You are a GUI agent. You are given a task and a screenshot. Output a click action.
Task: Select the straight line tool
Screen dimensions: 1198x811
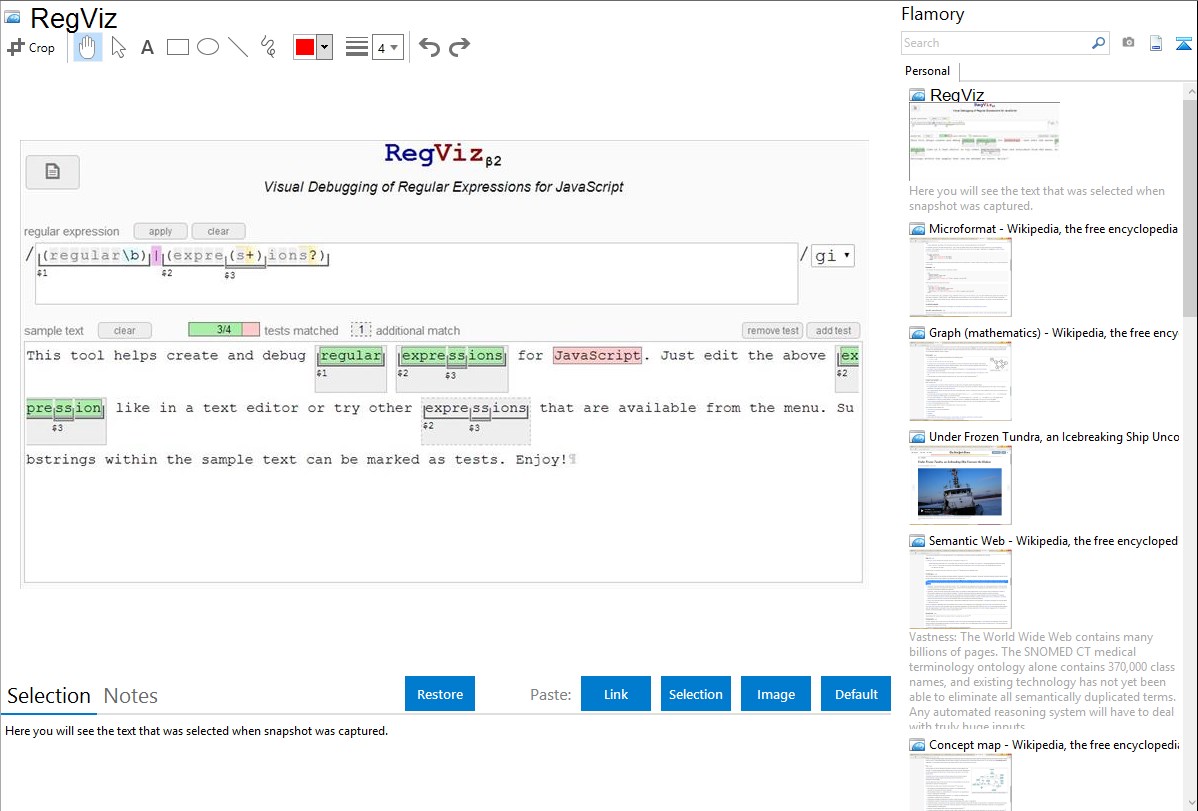pyautogui.click(x=238, y=47)
